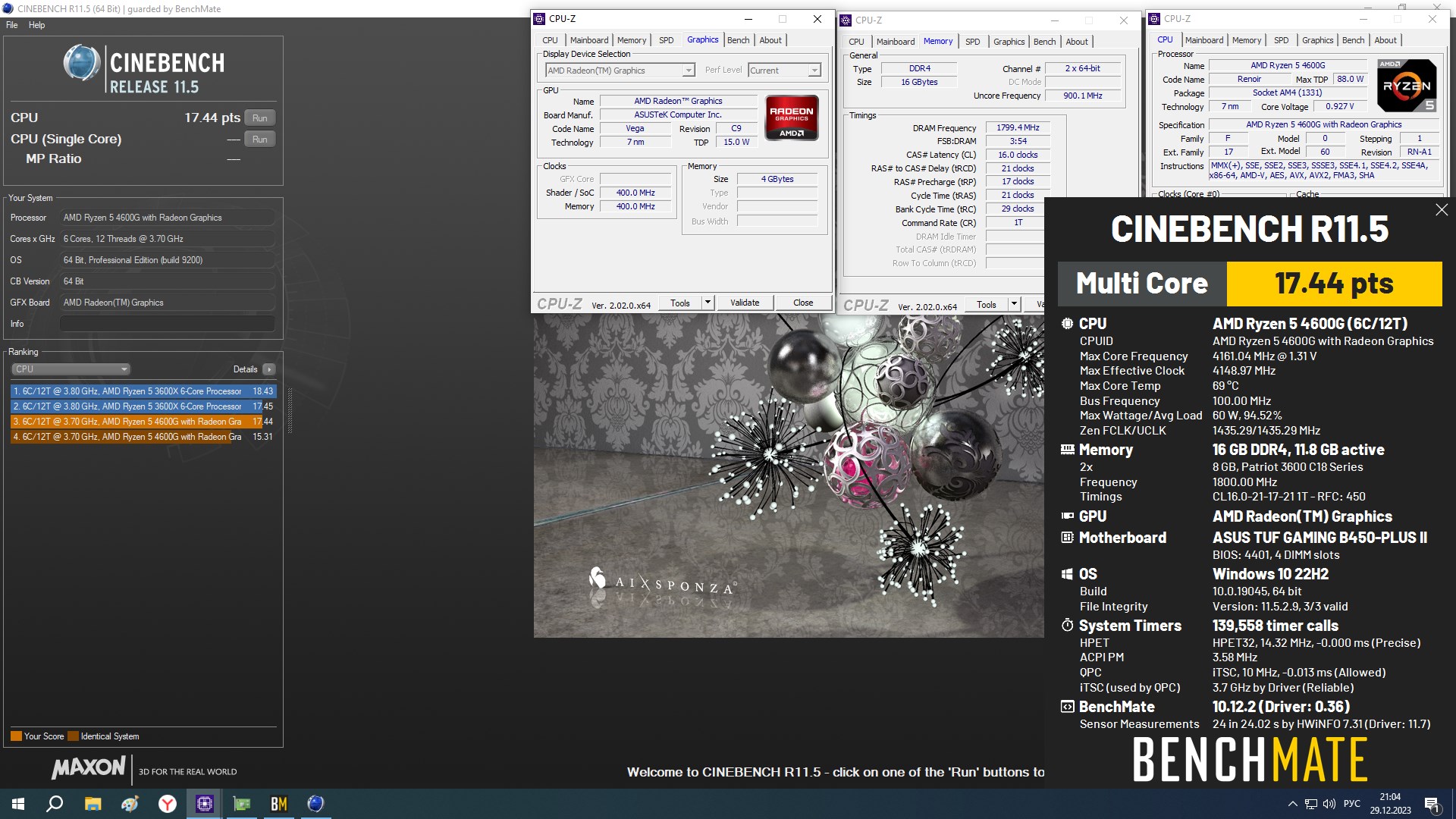Expand ranking Details arrow button
This screenshot has width=1456, height=819.
(x=269, y=369)
